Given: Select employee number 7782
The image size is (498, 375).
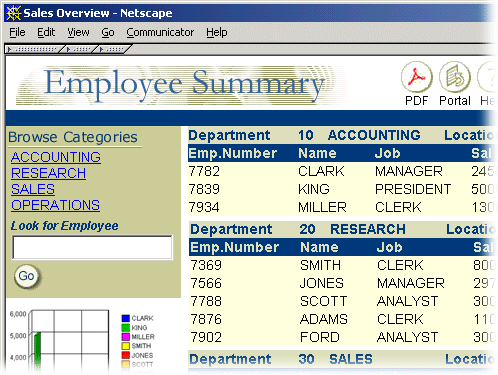Looking at the screenshot, I should (204, 171).
